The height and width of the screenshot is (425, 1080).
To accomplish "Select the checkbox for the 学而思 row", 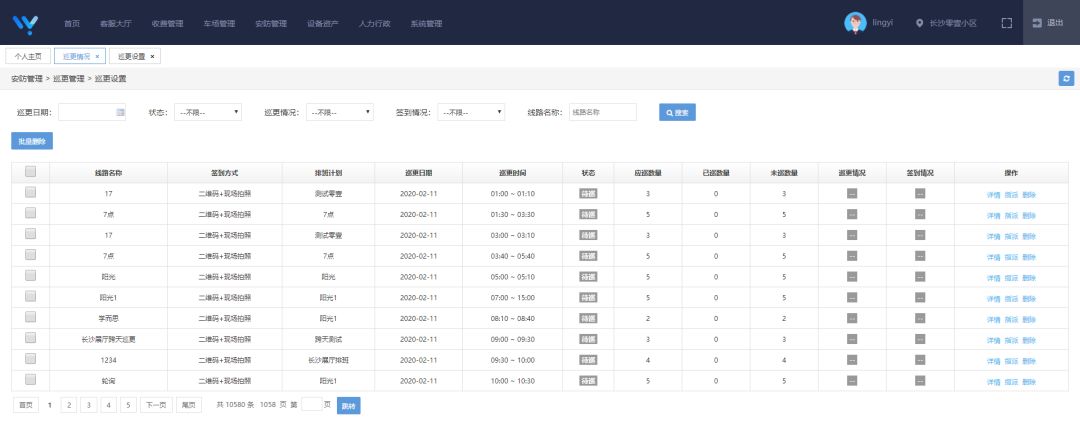I will [30, 317].
